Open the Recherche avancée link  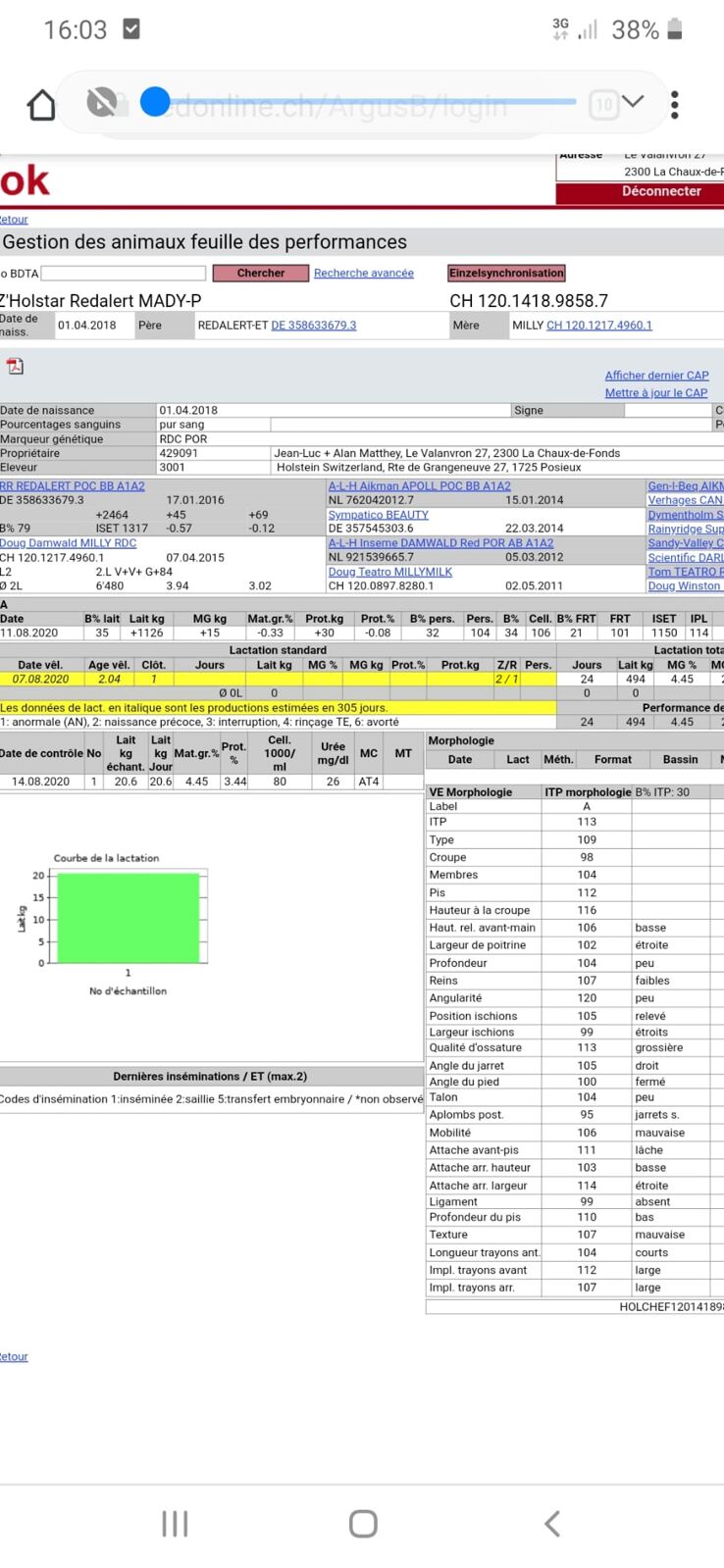(x=363, y=274)
